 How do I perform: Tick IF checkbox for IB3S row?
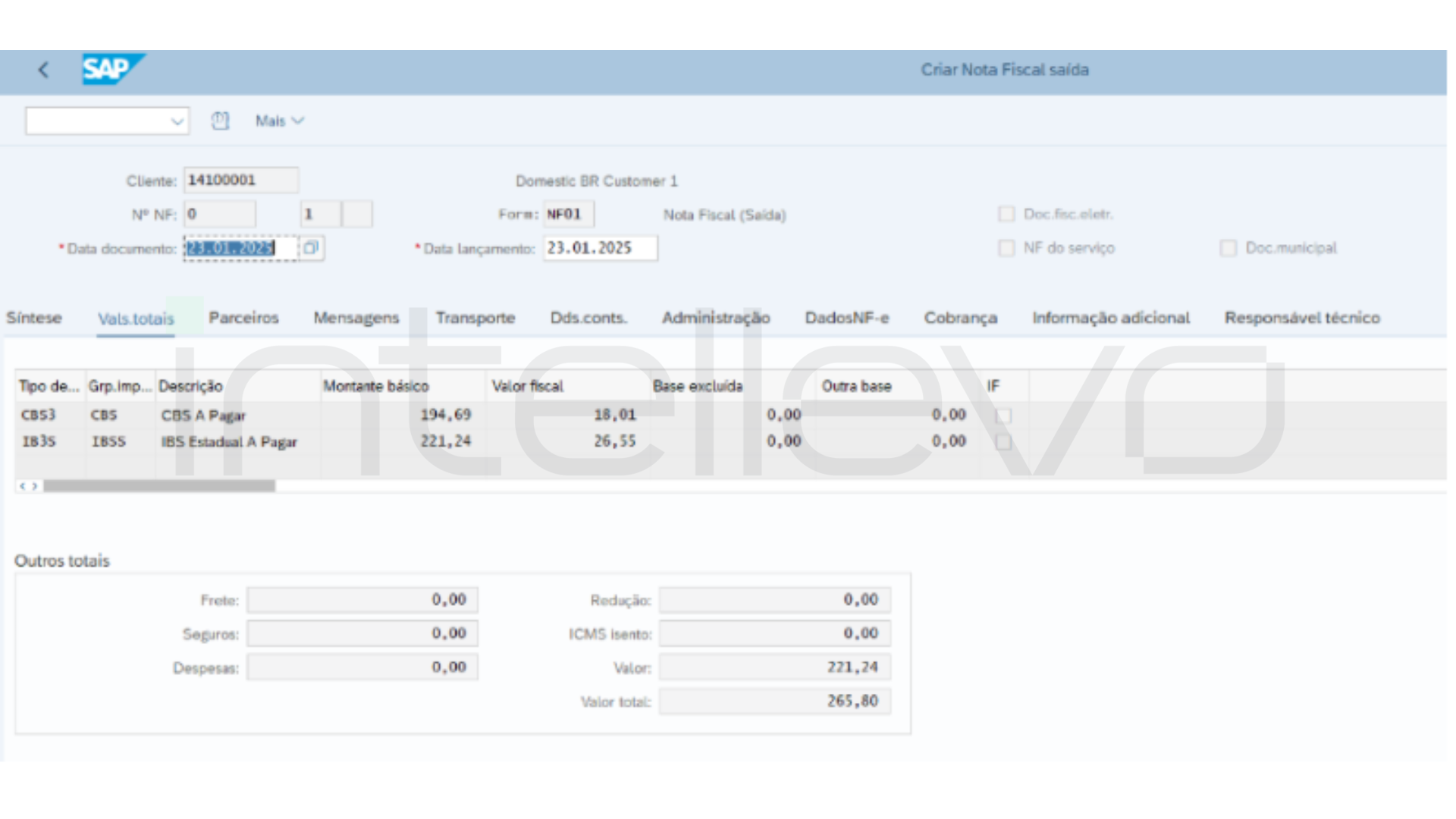pos(1003,442)
